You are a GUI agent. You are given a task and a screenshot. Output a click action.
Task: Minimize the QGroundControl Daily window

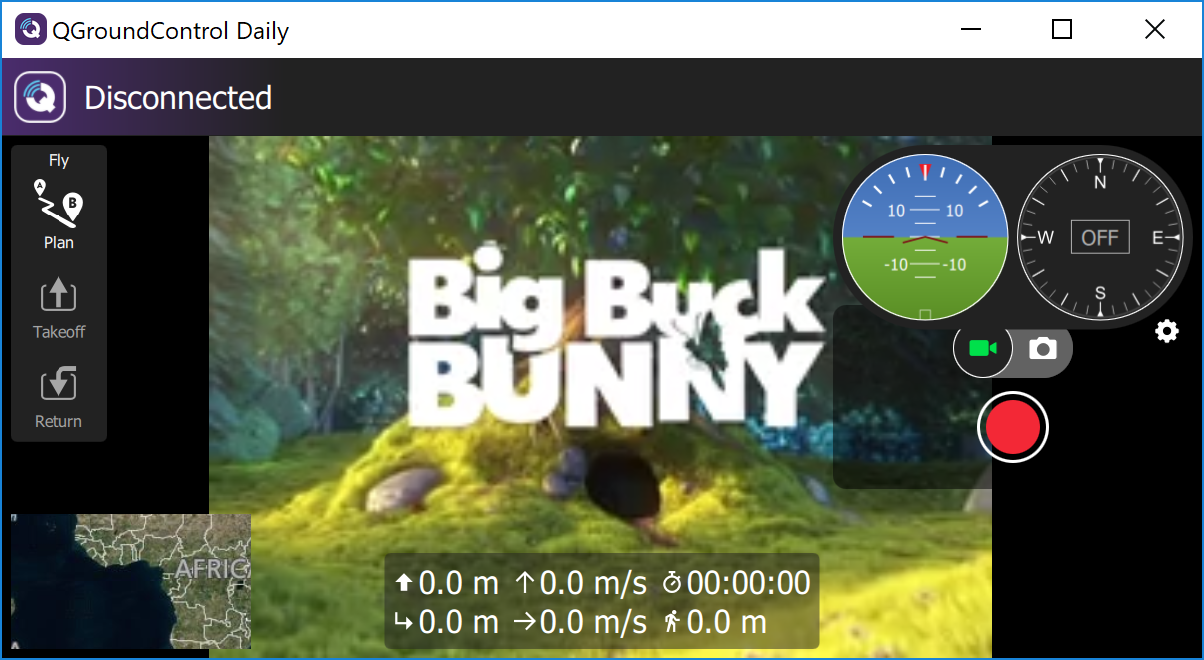970,30
